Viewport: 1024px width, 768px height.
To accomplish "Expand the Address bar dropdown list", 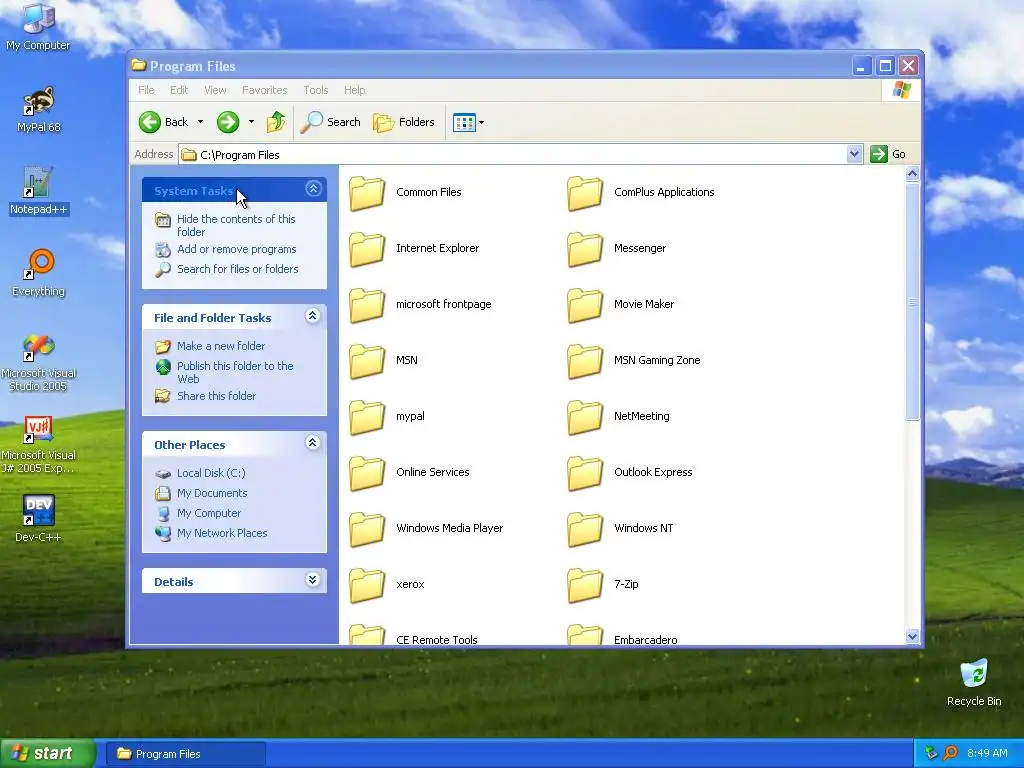I will [x=854, y=154].
